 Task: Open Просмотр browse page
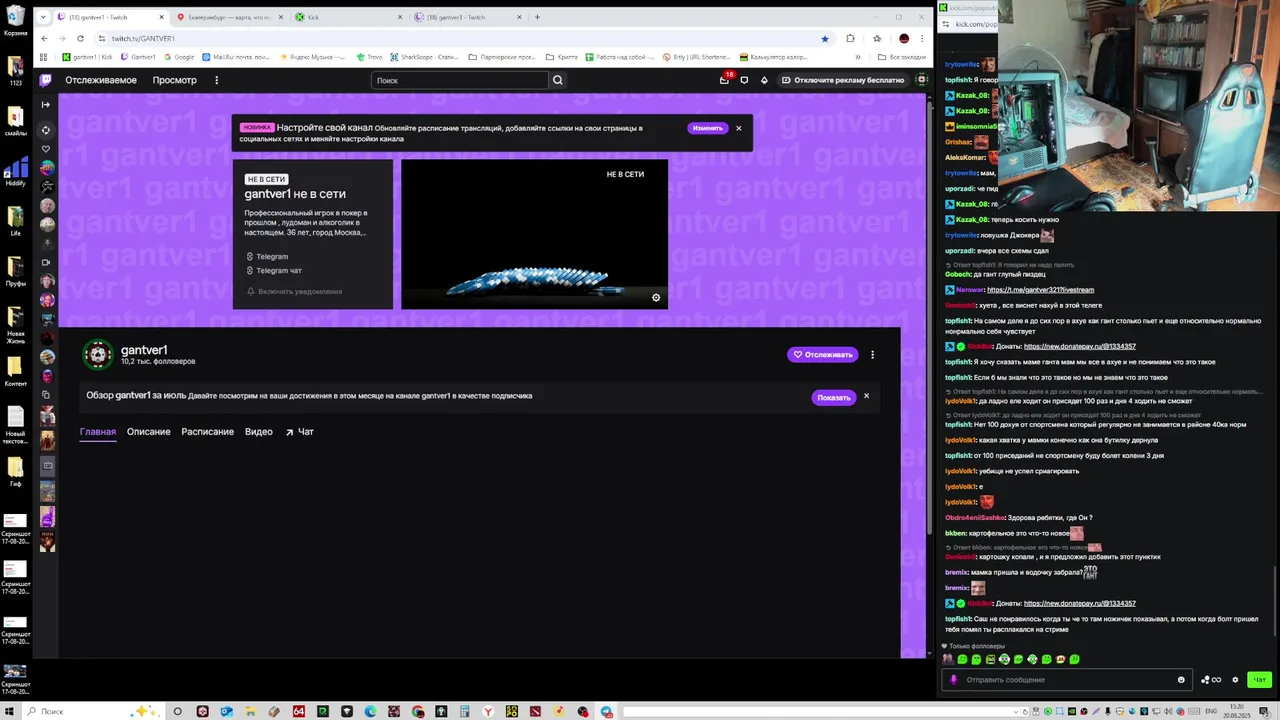click(x=175, y=80)
